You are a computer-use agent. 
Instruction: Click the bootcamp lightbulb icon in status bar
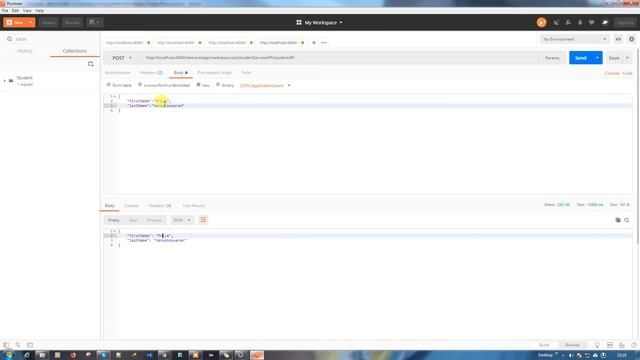point(597,345)
